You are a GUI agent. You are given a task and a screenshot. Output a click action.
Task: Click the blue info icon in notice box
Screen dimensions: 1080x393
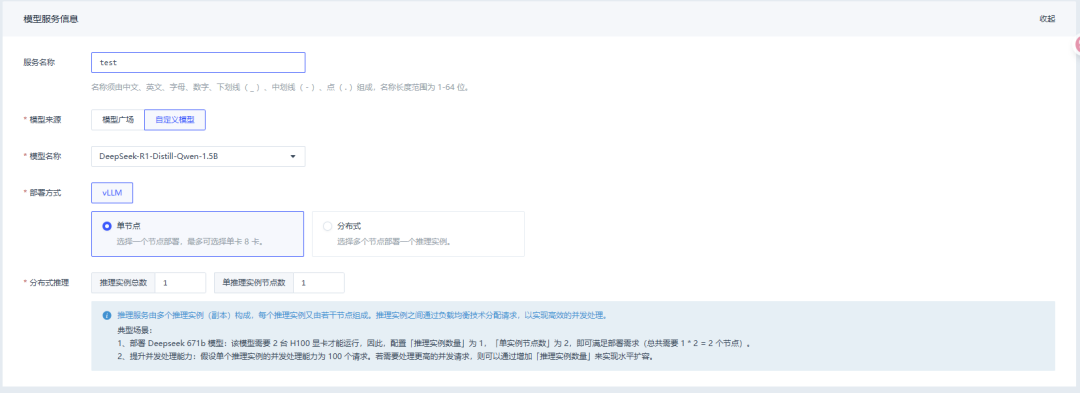107,315
